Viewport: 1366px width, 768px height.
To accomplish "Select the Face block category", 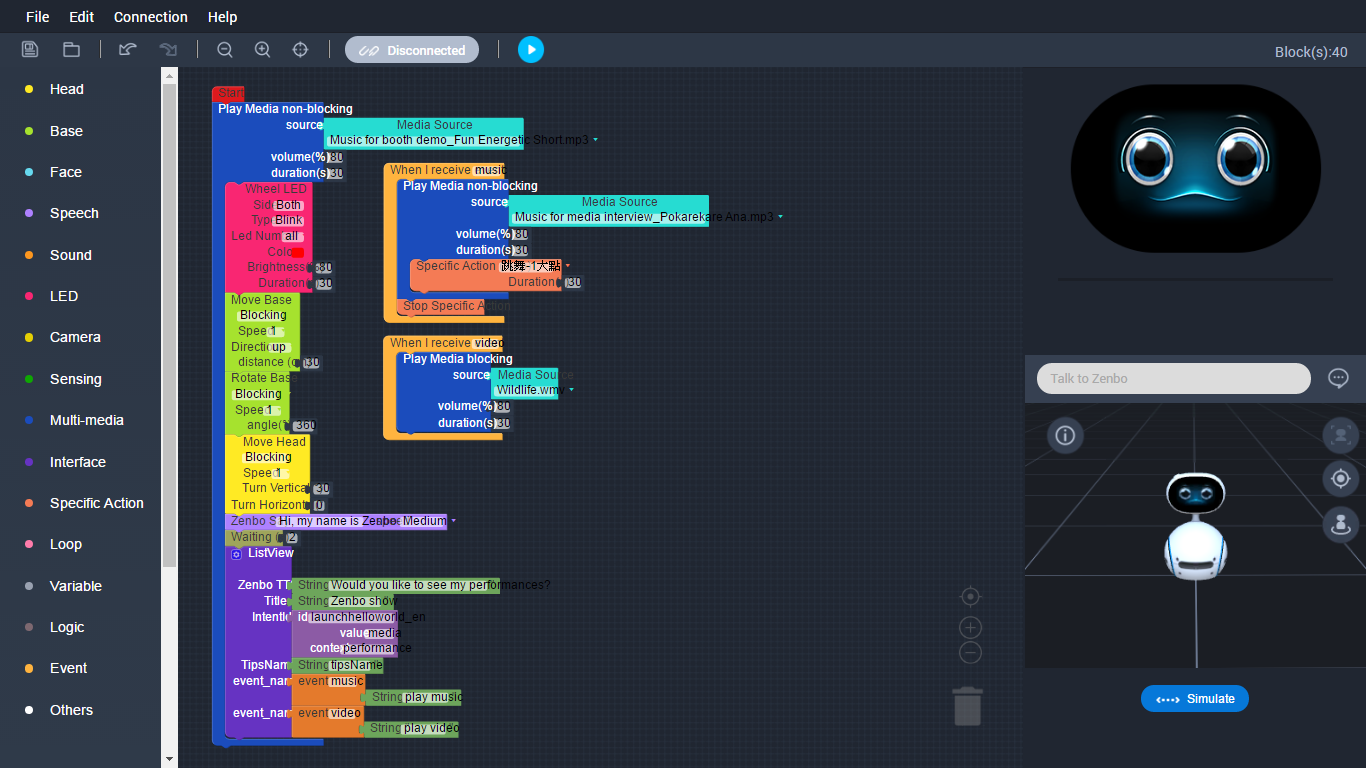I will pyautogui.click(x=66, y=172).
